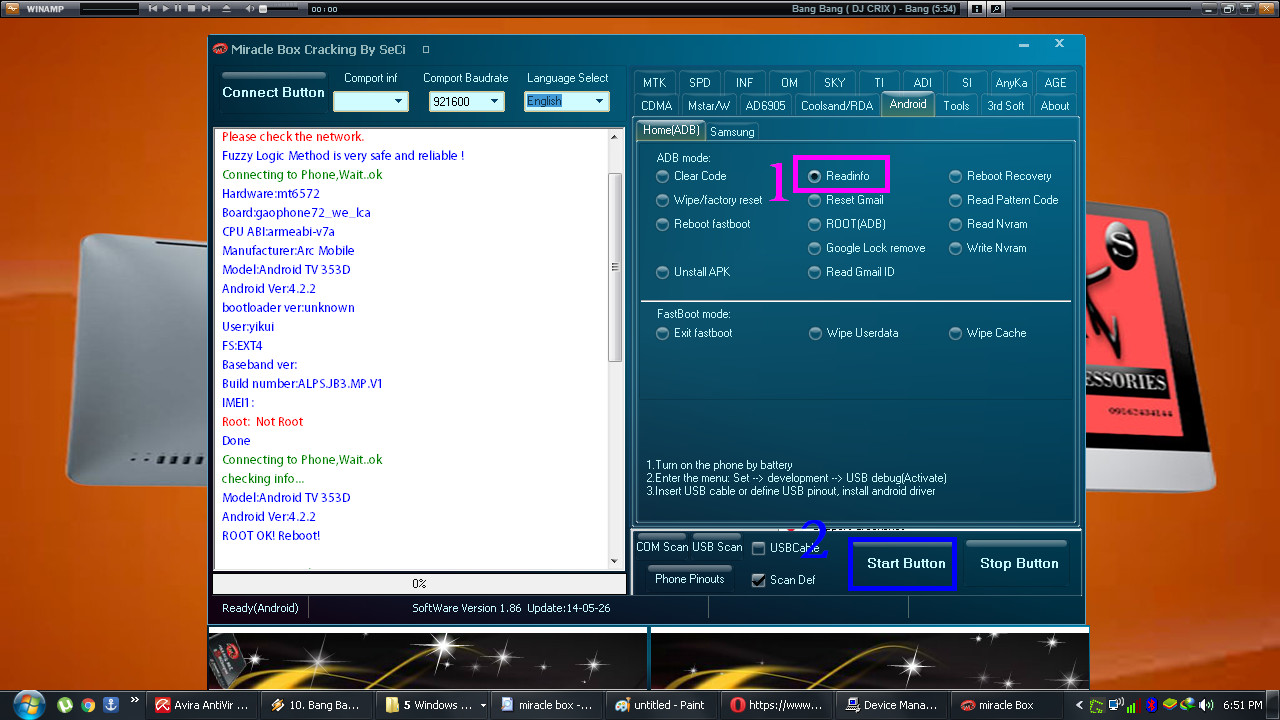Click the 6:51 PM system clock
The width and height of the screenshot is (1280, 720).
[x=1243, y=705]
